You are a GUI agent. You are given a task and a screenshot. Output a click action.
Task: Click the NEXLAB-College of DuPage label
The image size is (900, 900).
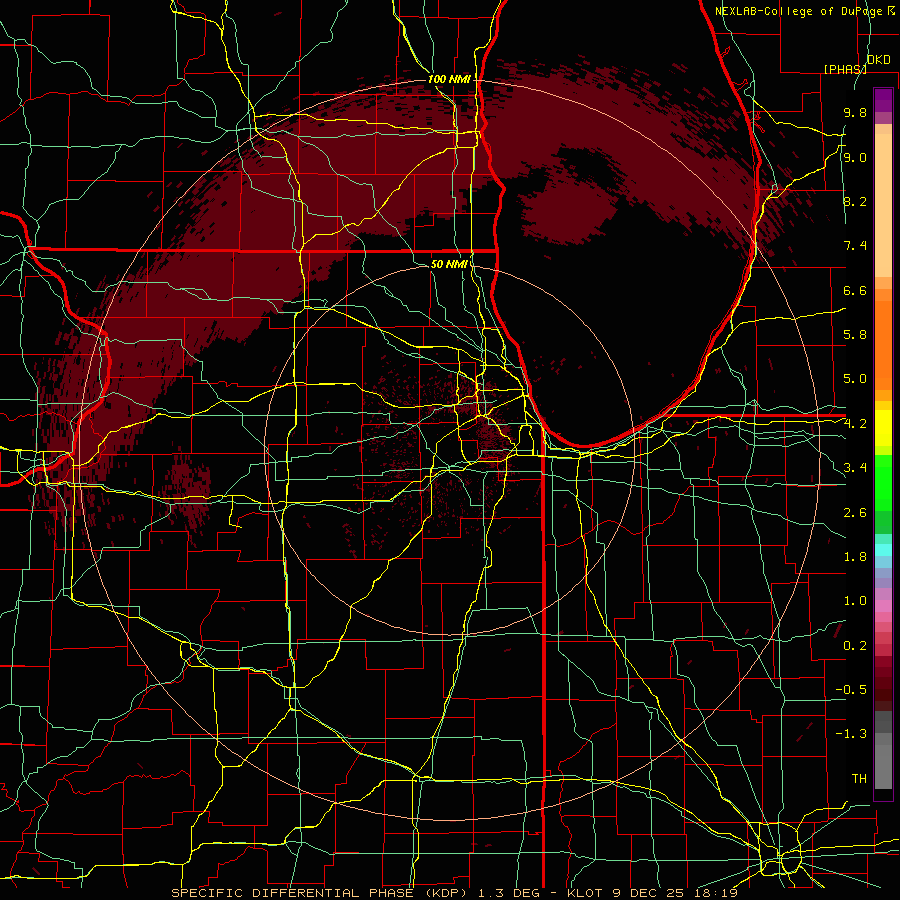click(804, 11)
